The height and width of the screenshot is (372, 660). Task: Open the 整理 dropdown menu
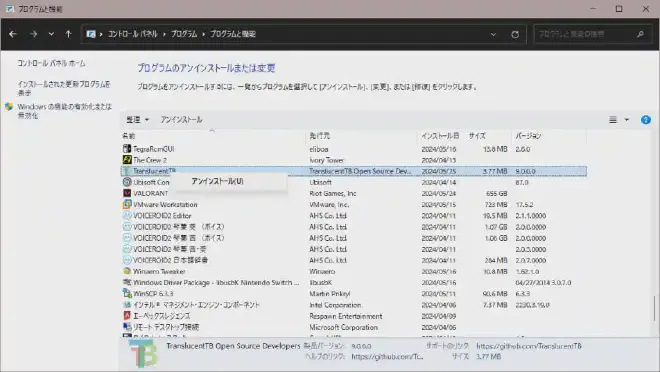point(137,120)
